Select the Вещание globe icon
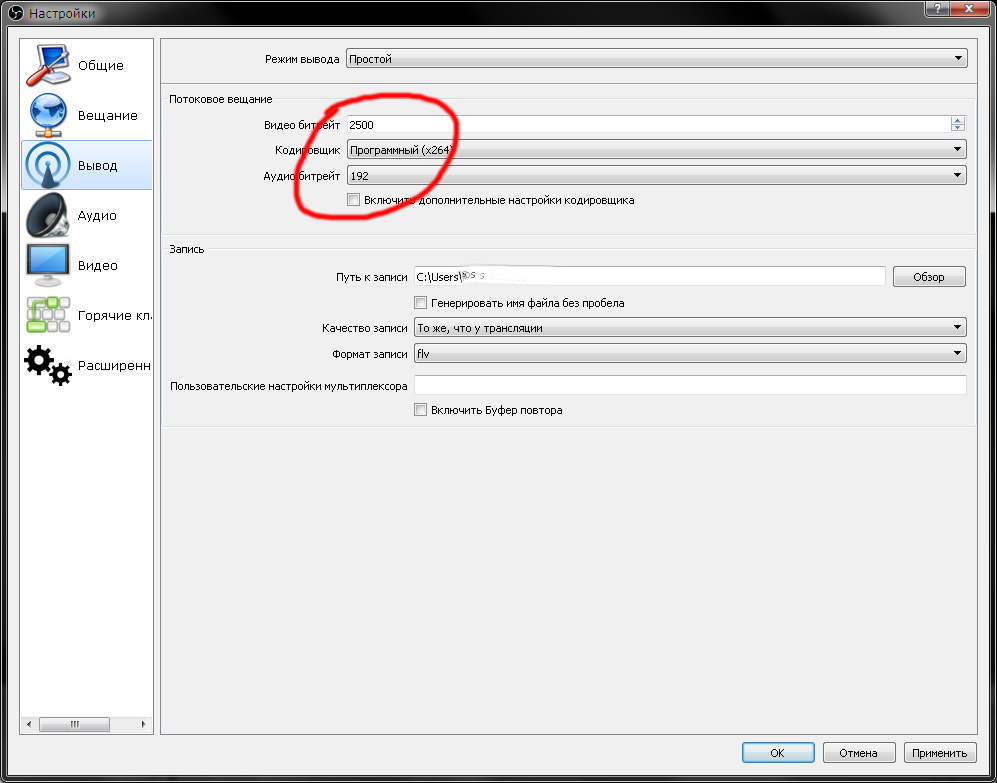The height and width of the screenshot is (783, 997). point(48,115)
